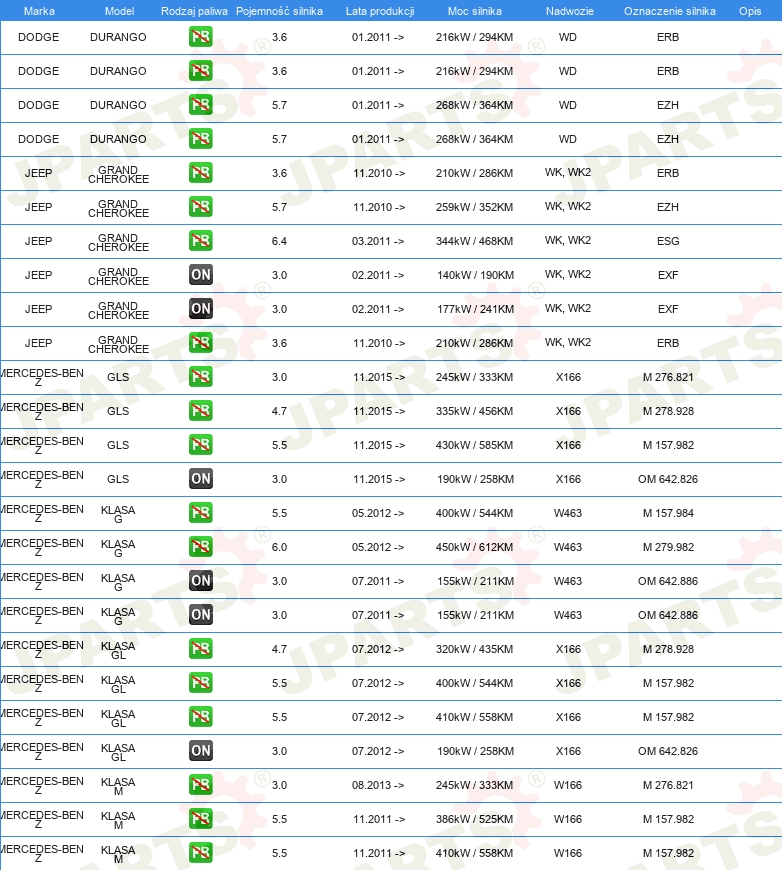Click PB icon in GLS 245kW M 276.821 row
The height and width of the screenshot is (870, 782).
(200, 377)
